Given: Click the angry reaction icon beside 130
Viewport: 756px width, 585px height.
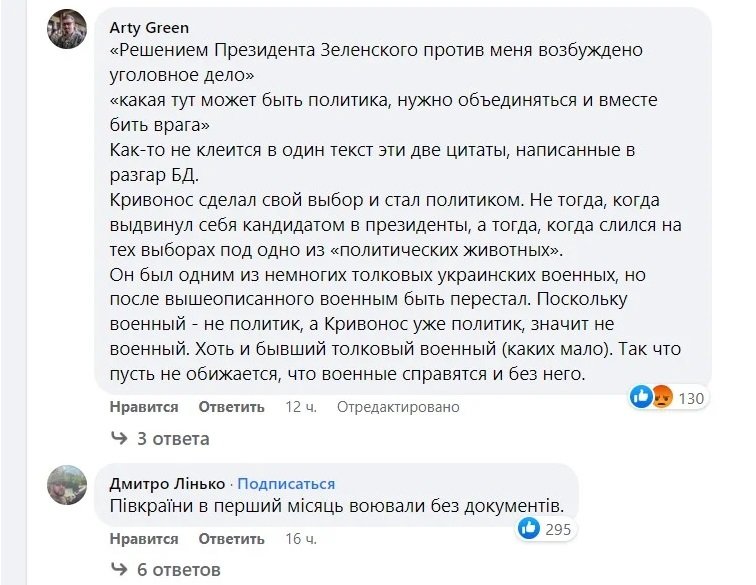Looking at the screenshot, I should [659, 397].
